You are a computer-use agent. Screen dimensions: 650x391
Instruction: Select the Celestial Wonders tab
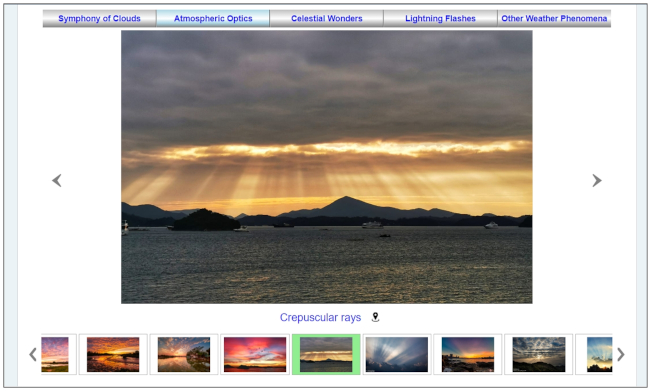(327, 19)
